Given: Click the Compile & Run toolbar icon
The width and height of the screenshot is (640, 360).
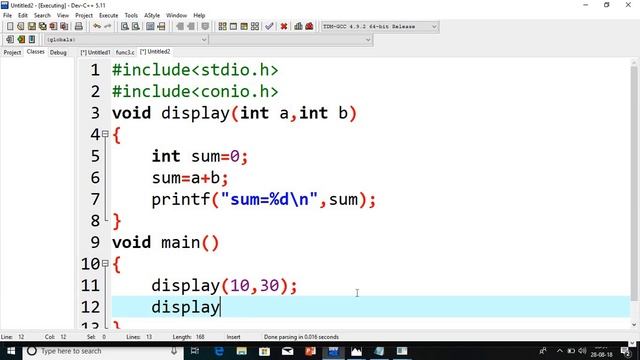Looking at the screenshot, I should [244, 27].
